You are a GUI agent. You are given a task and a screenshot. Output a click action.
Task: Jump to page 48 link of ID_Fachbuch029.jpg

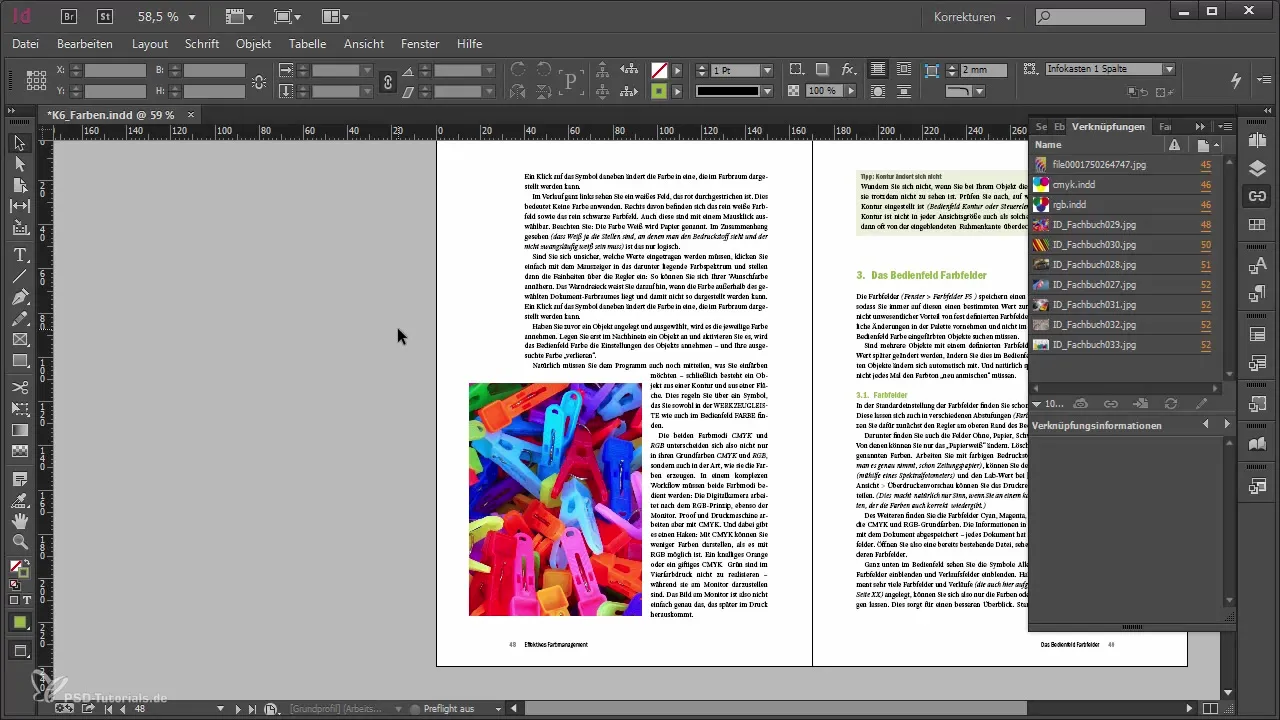[x=1205, y=225]
